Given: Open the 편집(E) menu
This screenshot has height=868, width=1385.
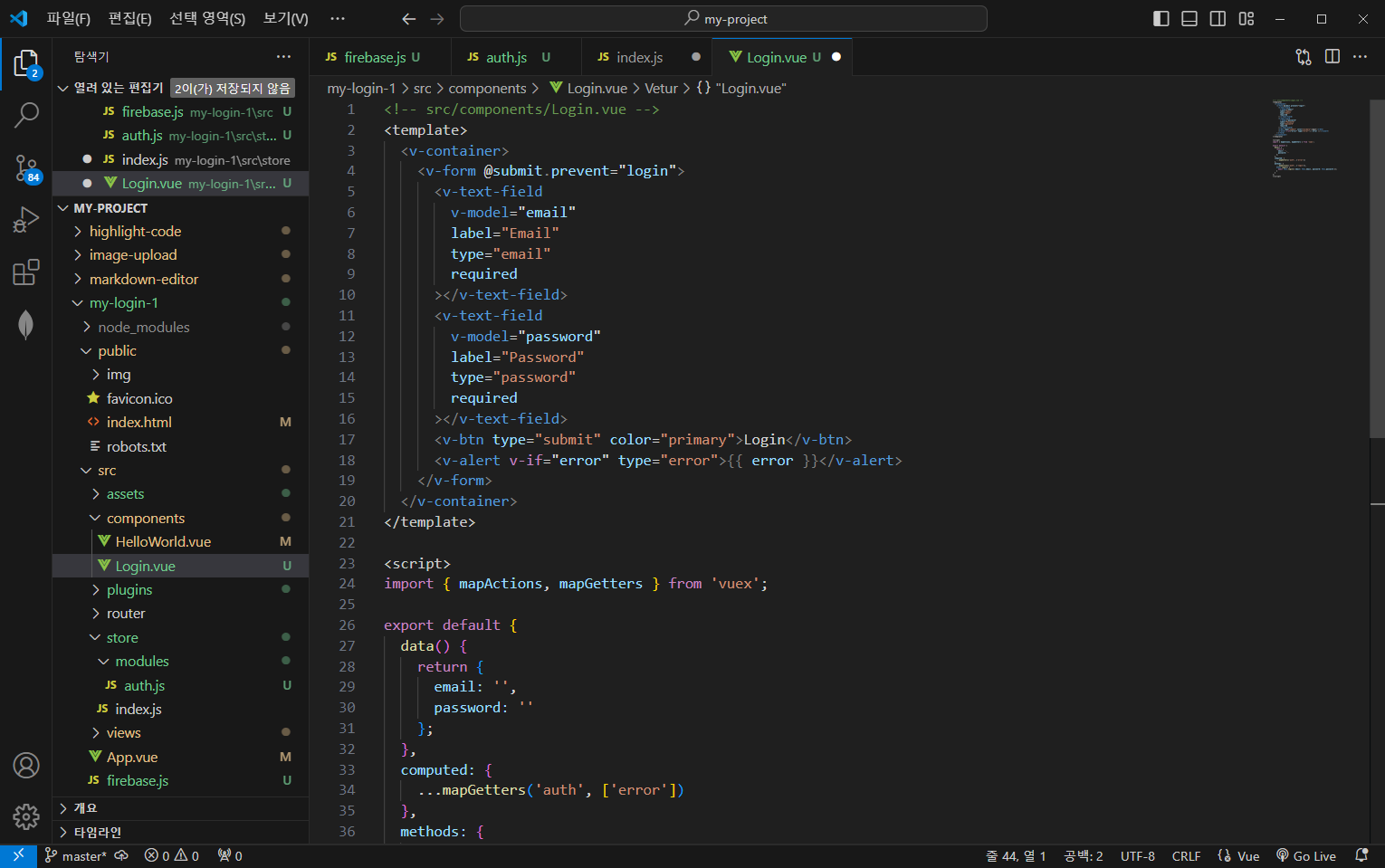Looking at the screenshot, I should [x=130, y=19].
